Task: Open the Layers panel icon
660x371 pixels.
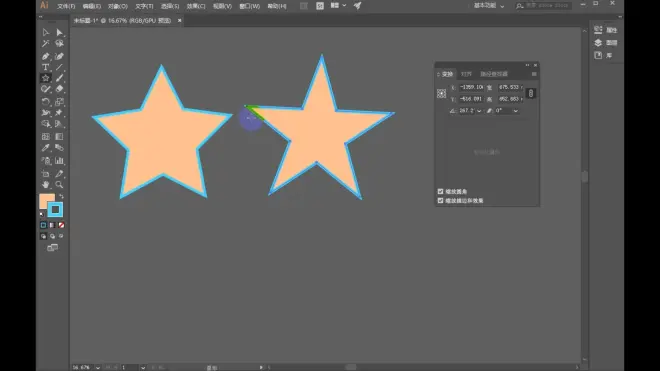Action: coord(598,43)
